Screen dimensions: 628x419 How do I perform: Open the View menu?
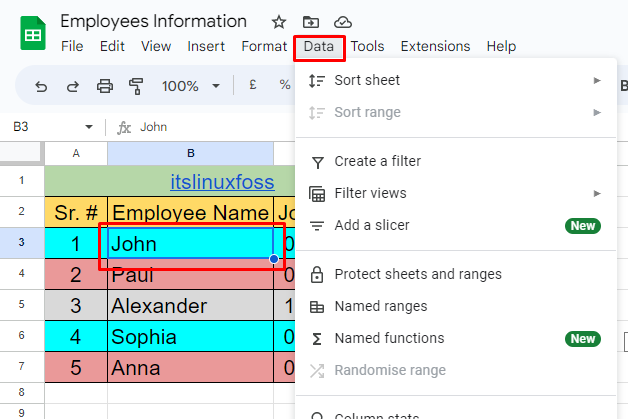click(x=156, y=46)
